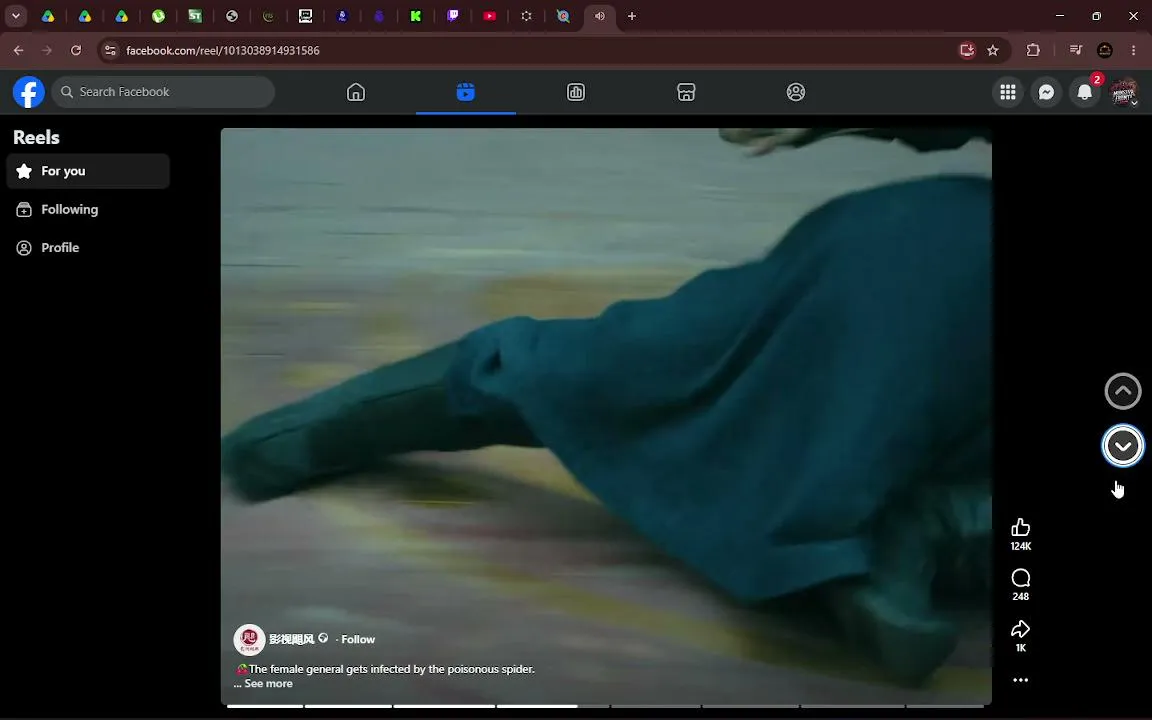Open the dashboard chart tab
This screenshot has width=1152, height=720.
tap(575, 92)
